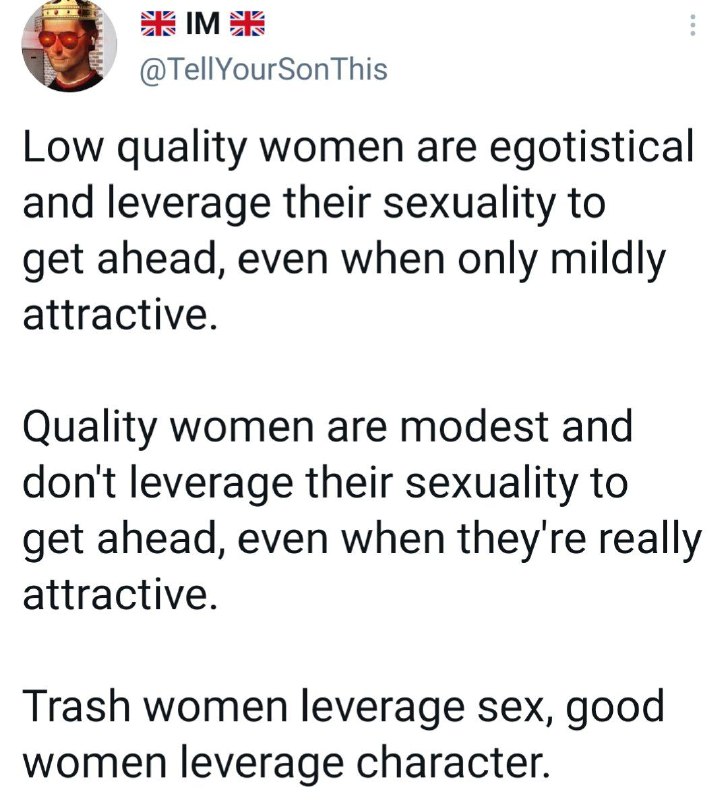Screen dimensions: 728x800
Task: Click the words "they're really" in the tweet
Action: [x=580, y=541]
